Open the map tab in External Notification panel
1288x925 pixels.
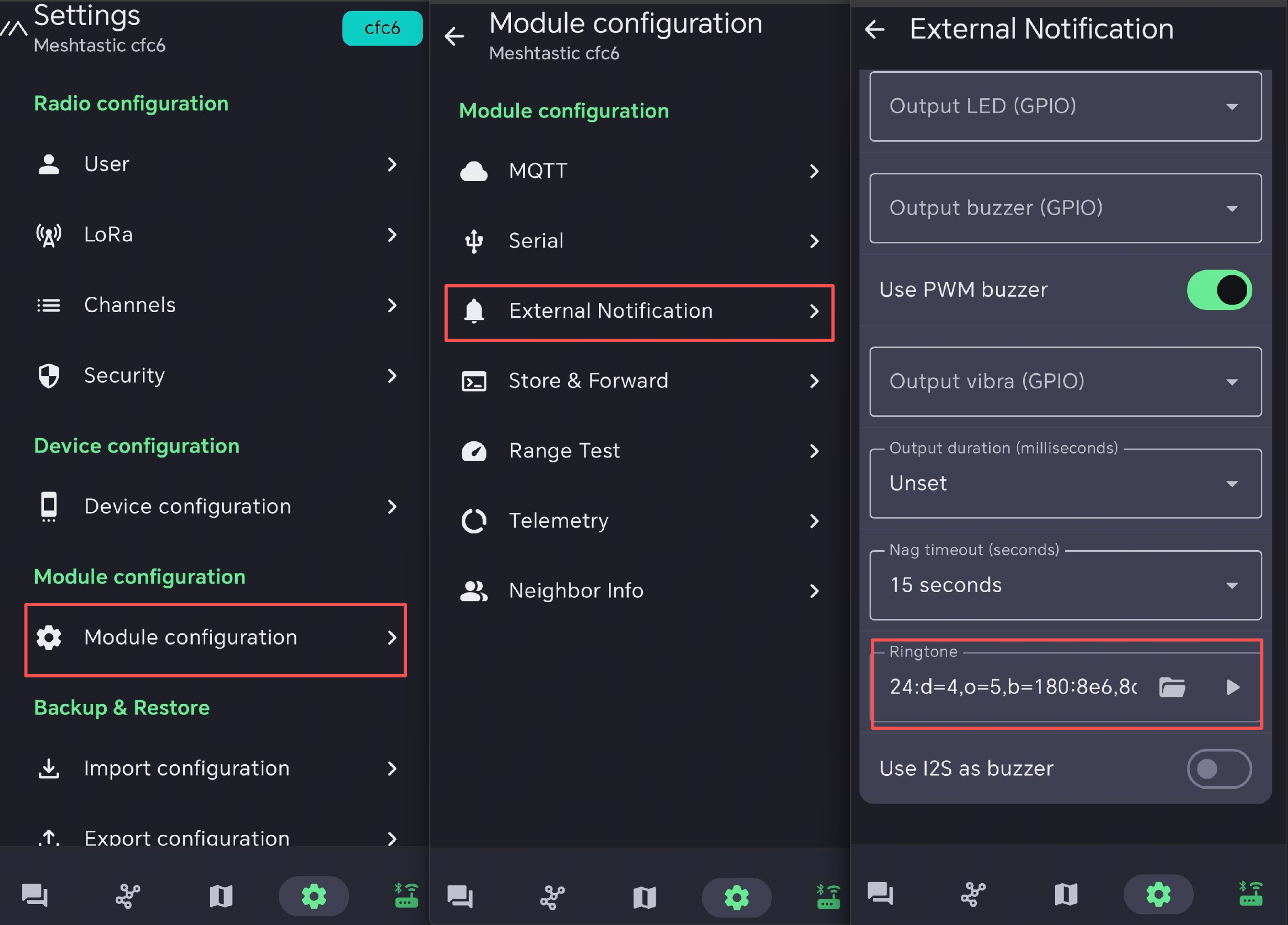(x=1066, y=894)
